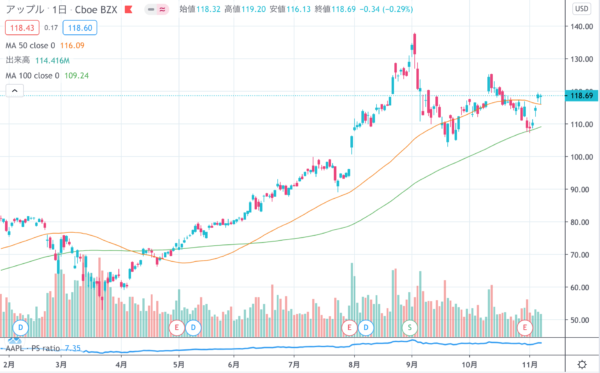Screen dimensions: 600x373
Task: Click the dividend D marker in May
Action: pyautogui.click(x=193, y=328)
